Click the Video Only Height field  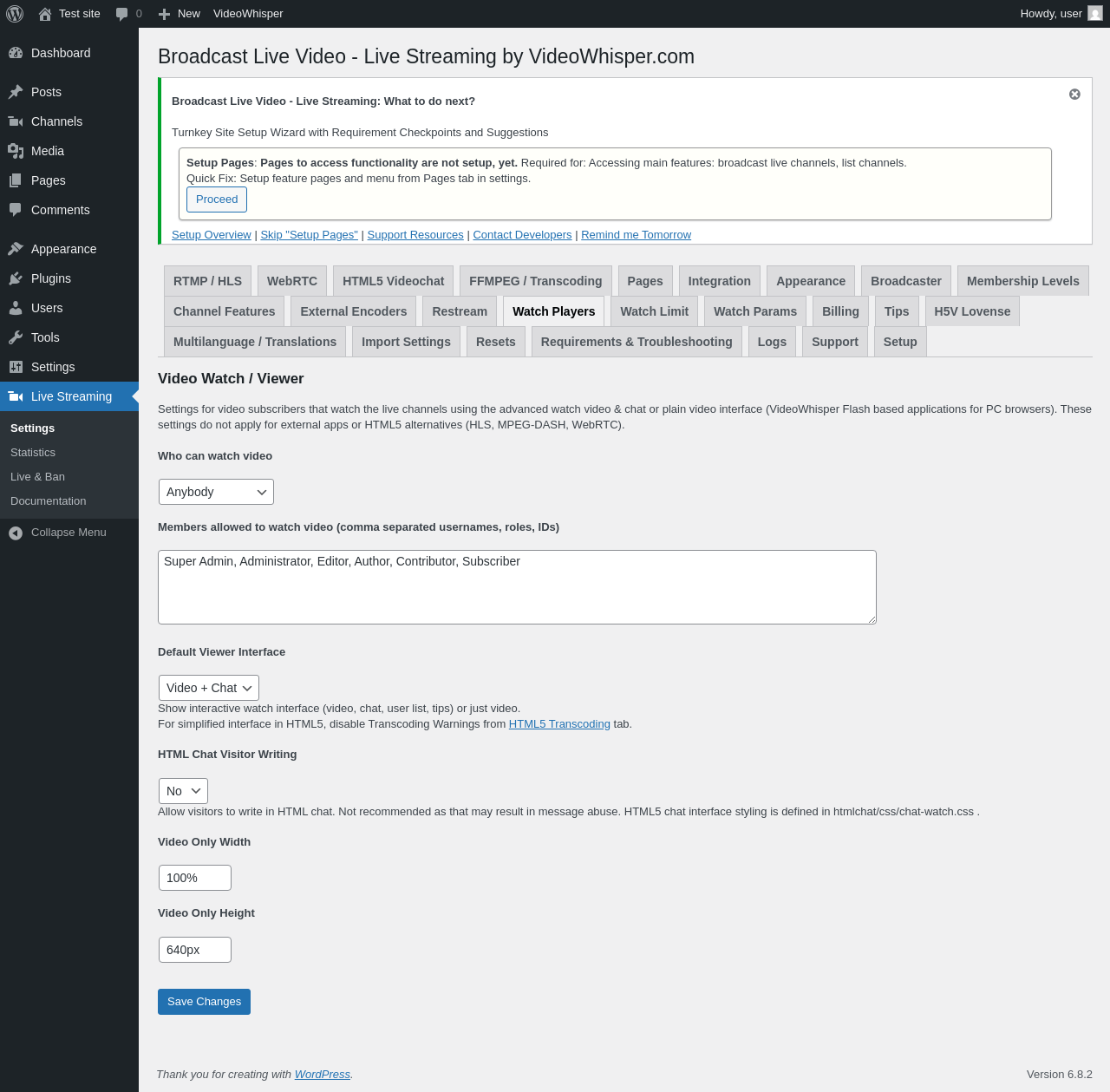pyautogui.click(x=195, y=950)
